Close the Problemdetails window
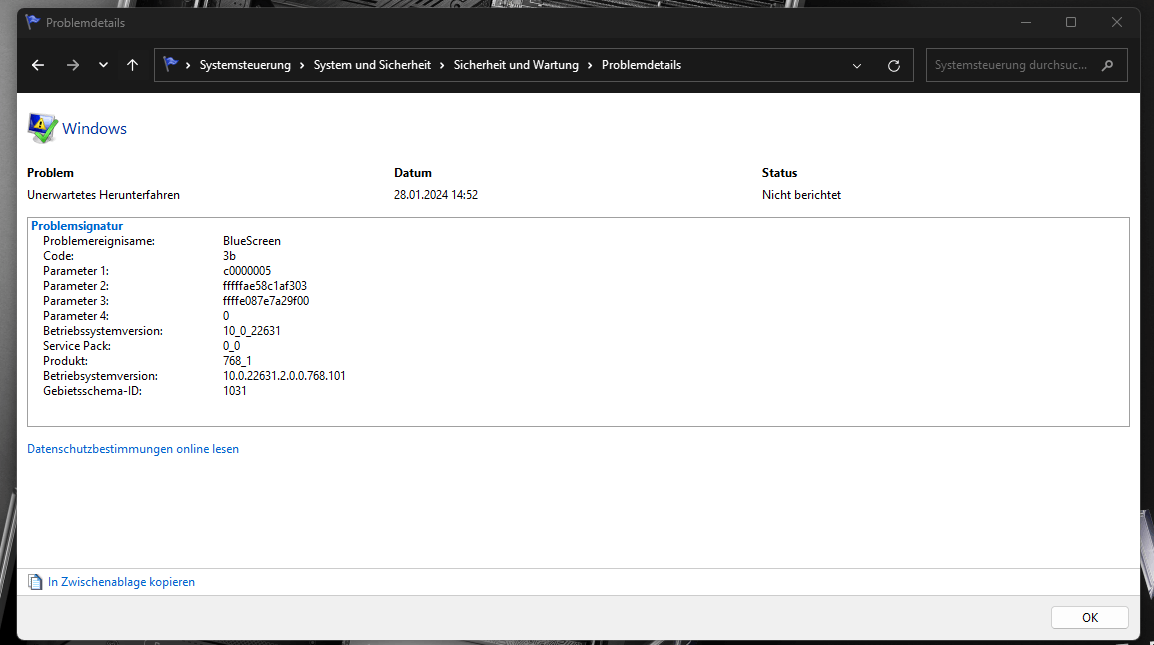The width and height of the screenshot is (1154, 645). tap(1116, 23)
